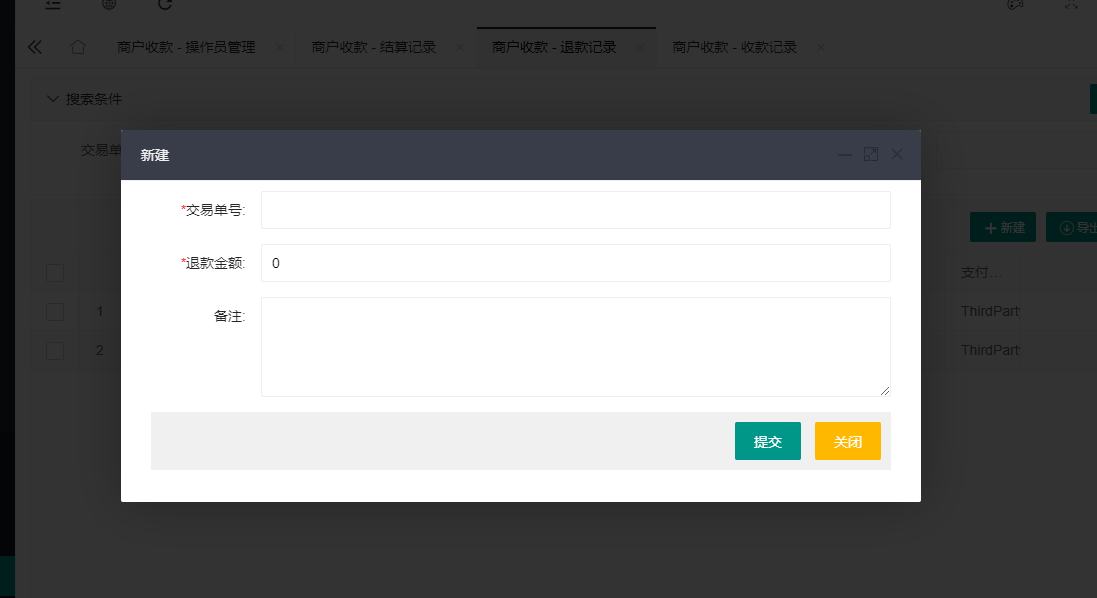Viewport: 1097px width, 598px height.
Task: Click the hamburger list icon top left
Action: (53, 5)
